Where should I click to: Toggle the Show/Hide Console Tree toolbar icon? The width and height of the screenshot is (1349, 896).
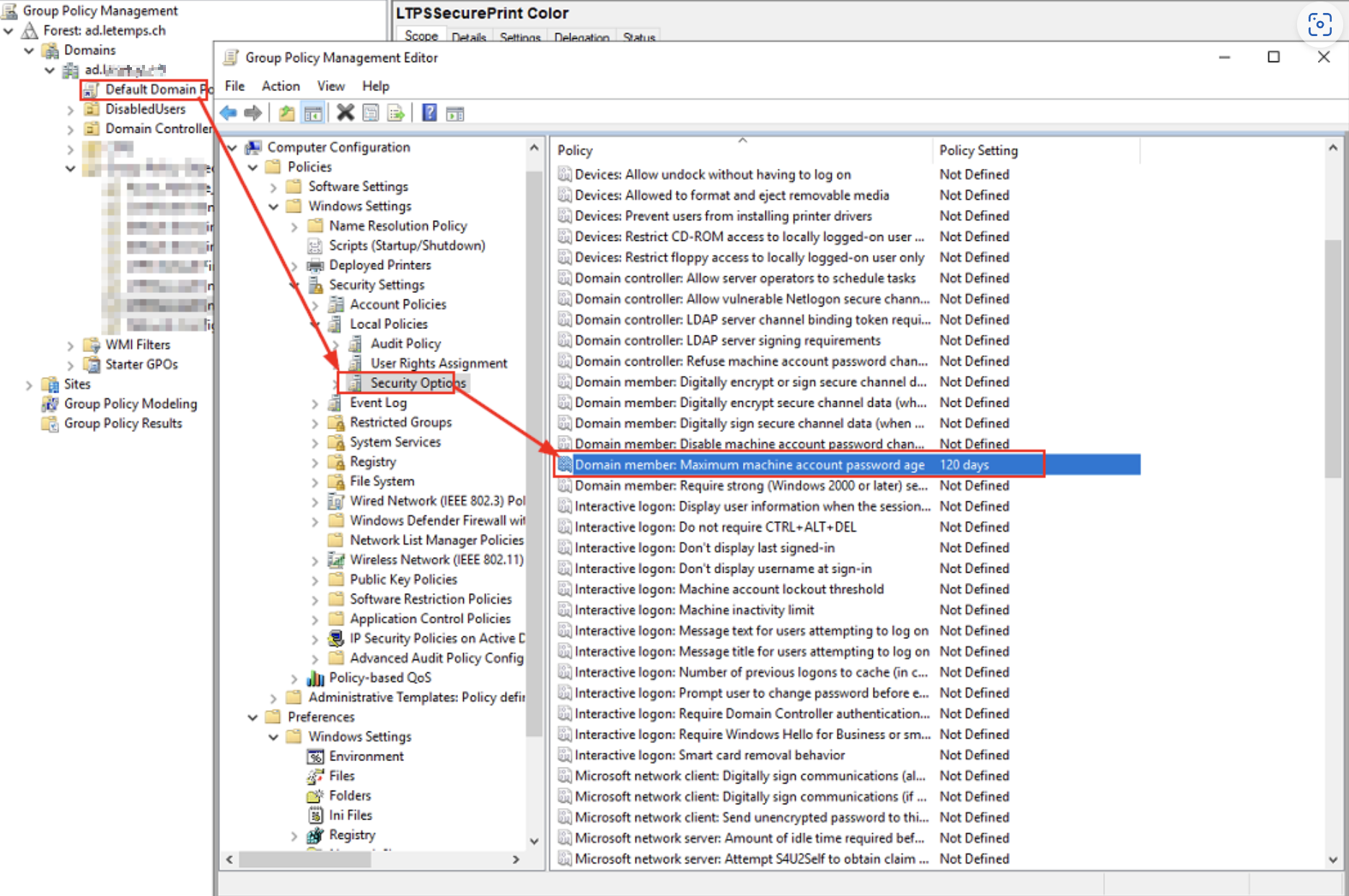pyautogui.click(x=313, y=112)
